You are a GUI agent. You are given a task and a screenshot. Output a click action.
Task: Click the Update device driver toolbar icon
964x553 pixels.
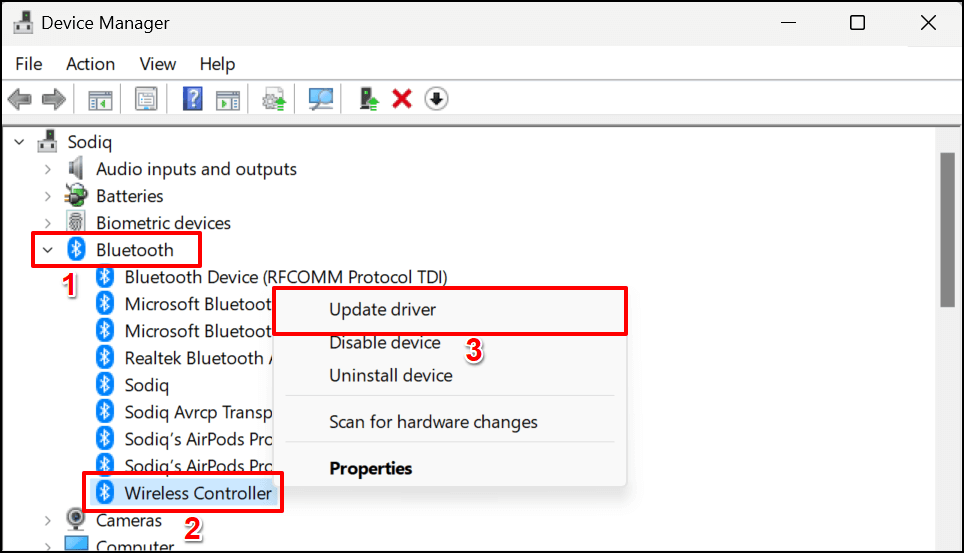370,99
